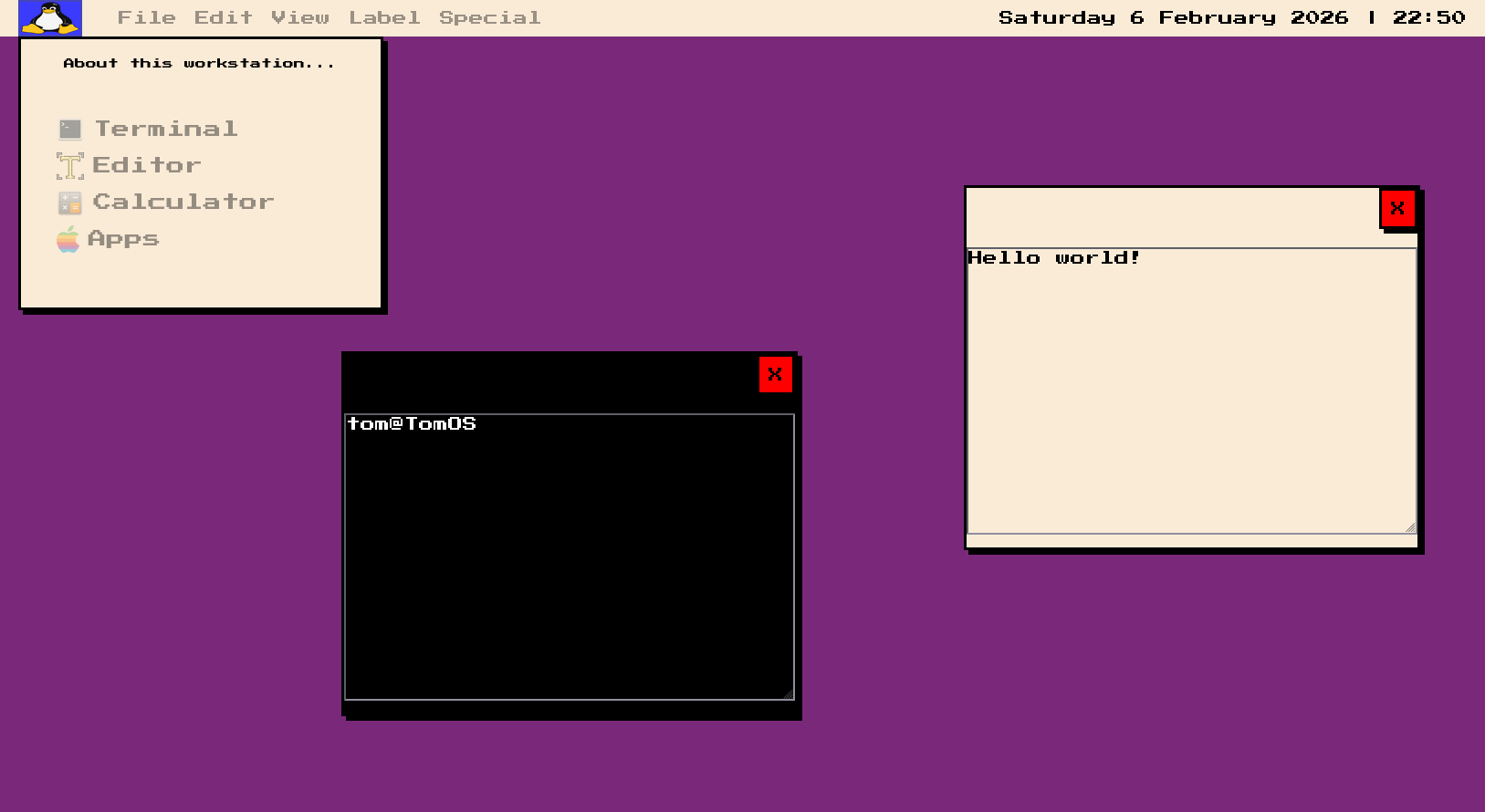Expand the Apps entry label
This screenshot has height=812, width=1485.
[x=123, y=239]
